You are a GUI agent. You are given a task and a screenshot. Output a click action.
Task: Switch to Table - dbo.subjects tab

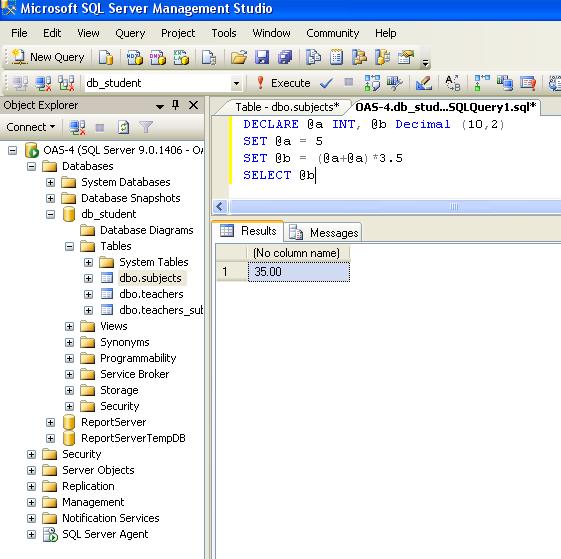tap(287, 107)
